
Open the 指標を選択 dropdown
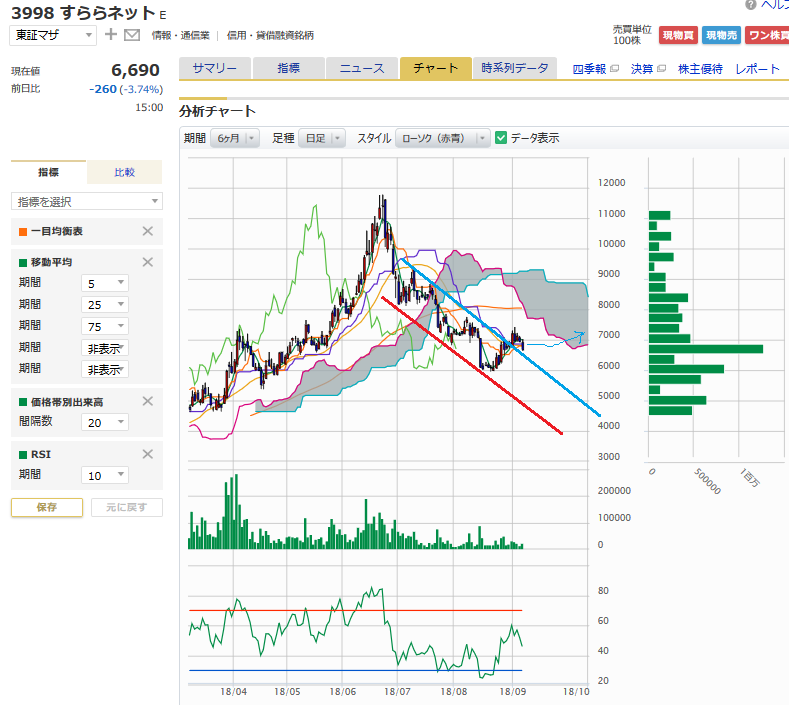point(86,201)
